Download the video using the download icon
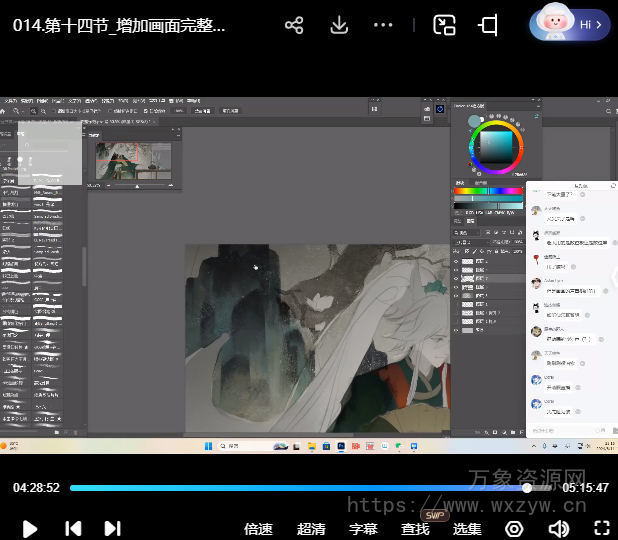The height and width of the screenshot is (540, 618). pos(339,26)
